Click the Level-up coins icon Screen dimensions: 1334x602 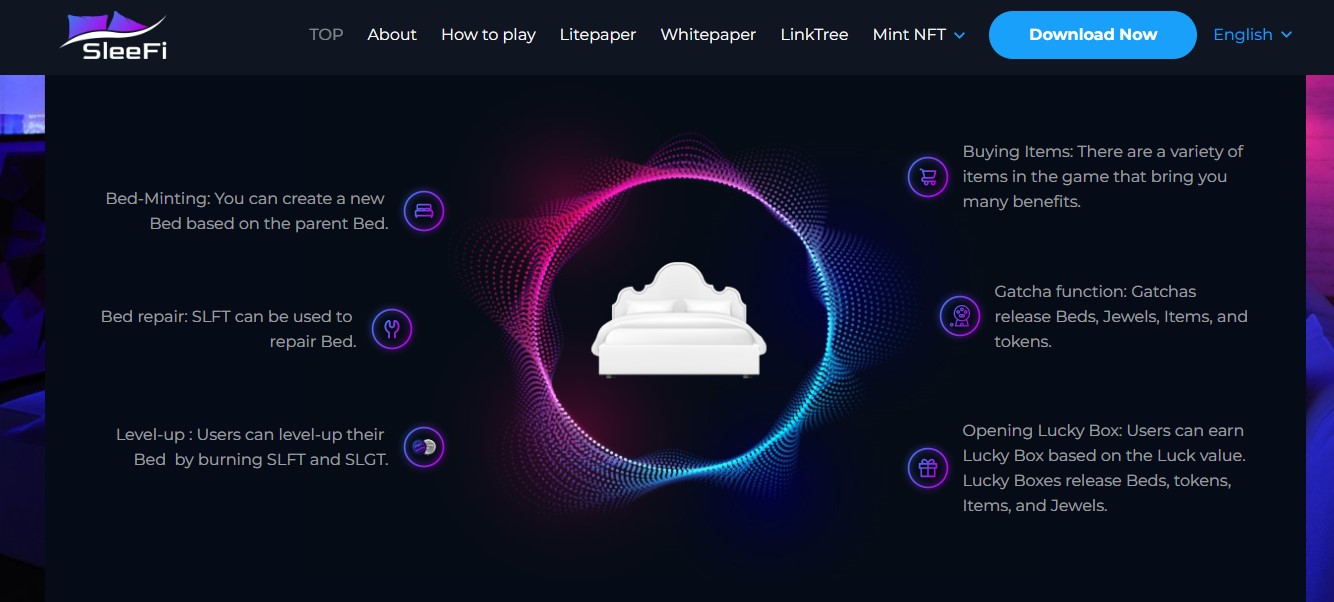pos(424,447)
